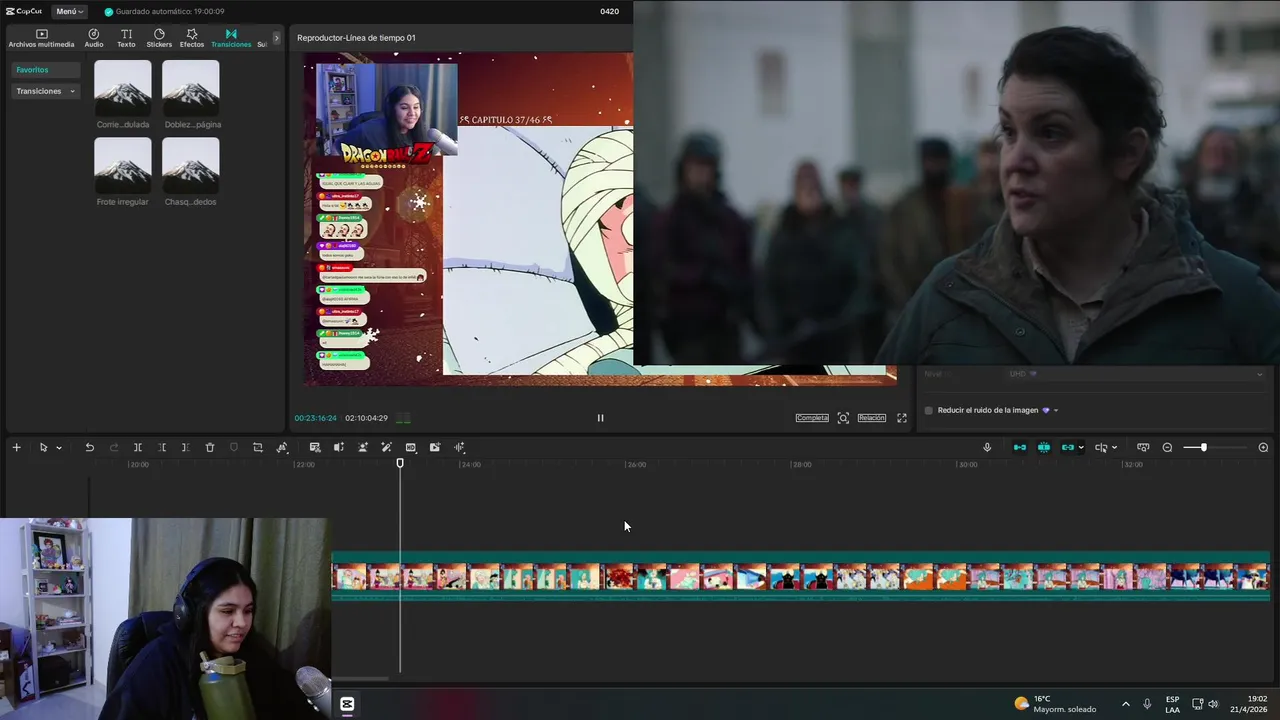Click the HD enhance quality icon

point(410,447)
